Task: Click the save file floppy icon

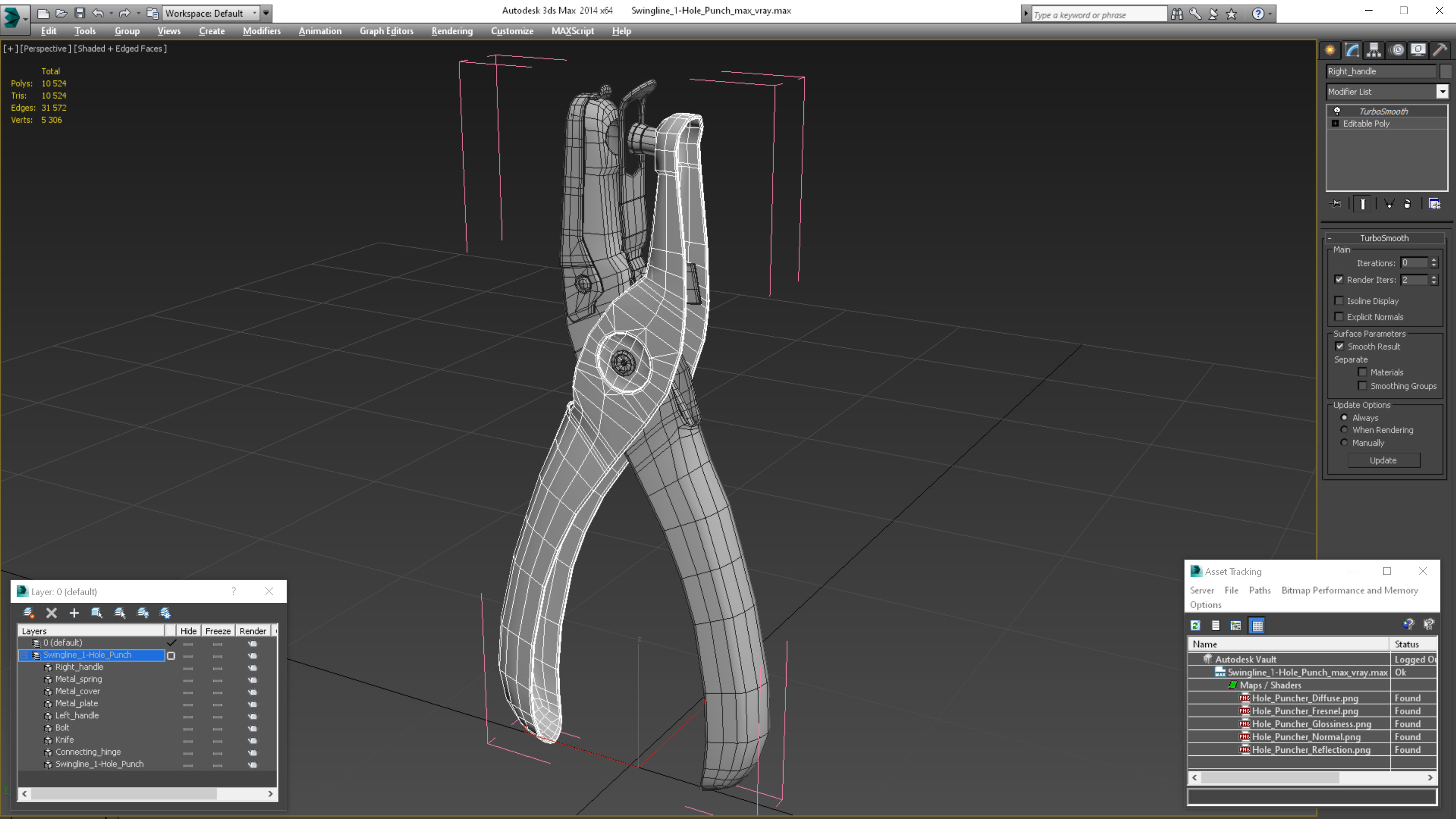Action: (x=80, y=13)
